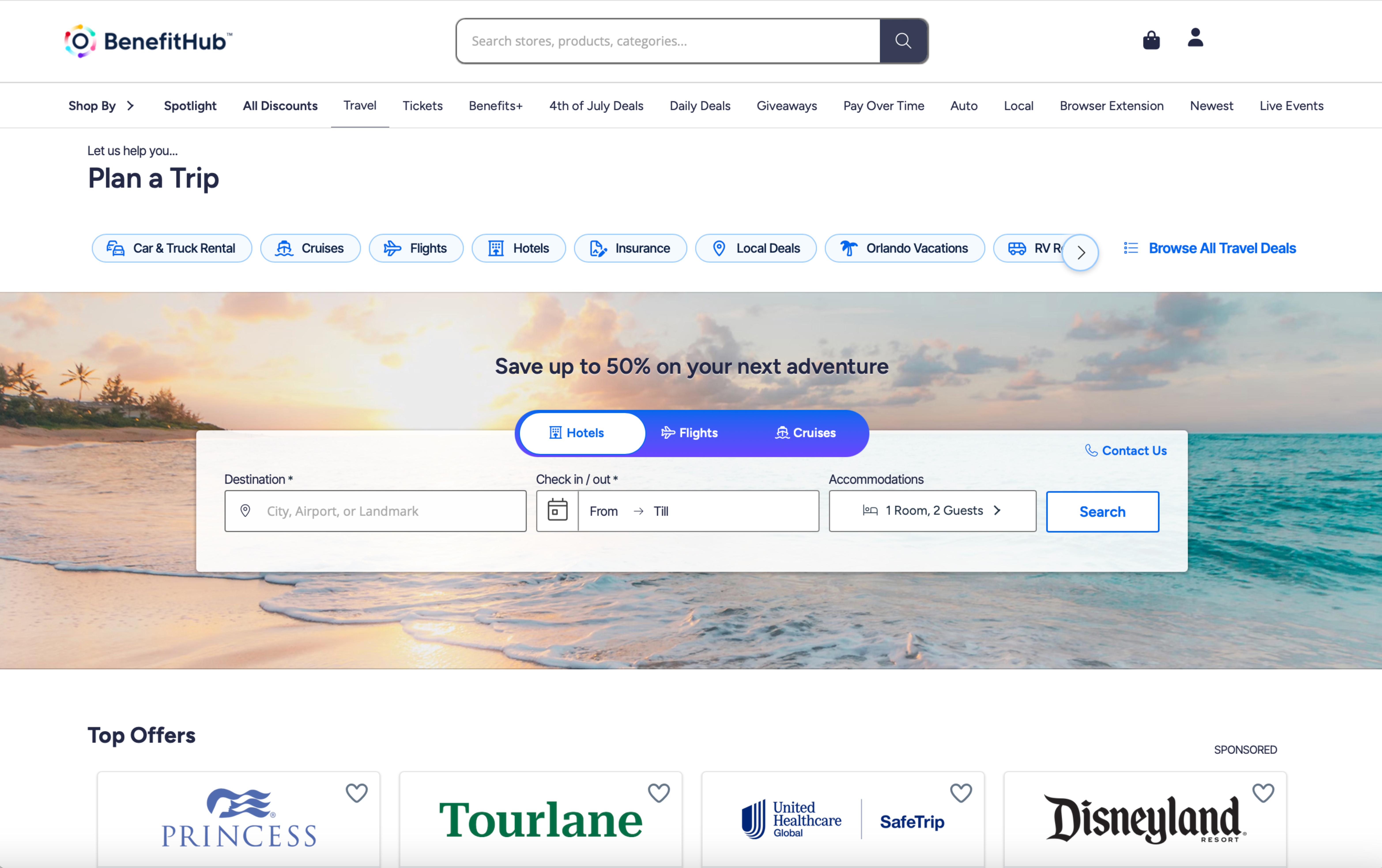Click the Contact Us link

[1134, 450]
